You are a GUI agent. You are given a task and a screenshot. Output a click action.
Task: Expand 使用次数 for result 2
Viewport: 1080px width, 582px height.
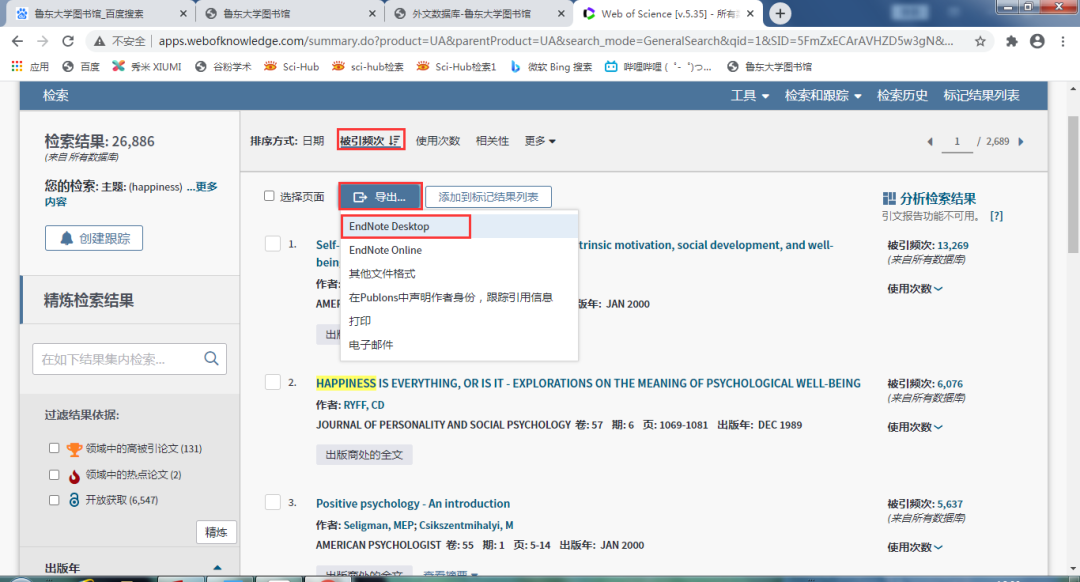(x=915, y=427)
